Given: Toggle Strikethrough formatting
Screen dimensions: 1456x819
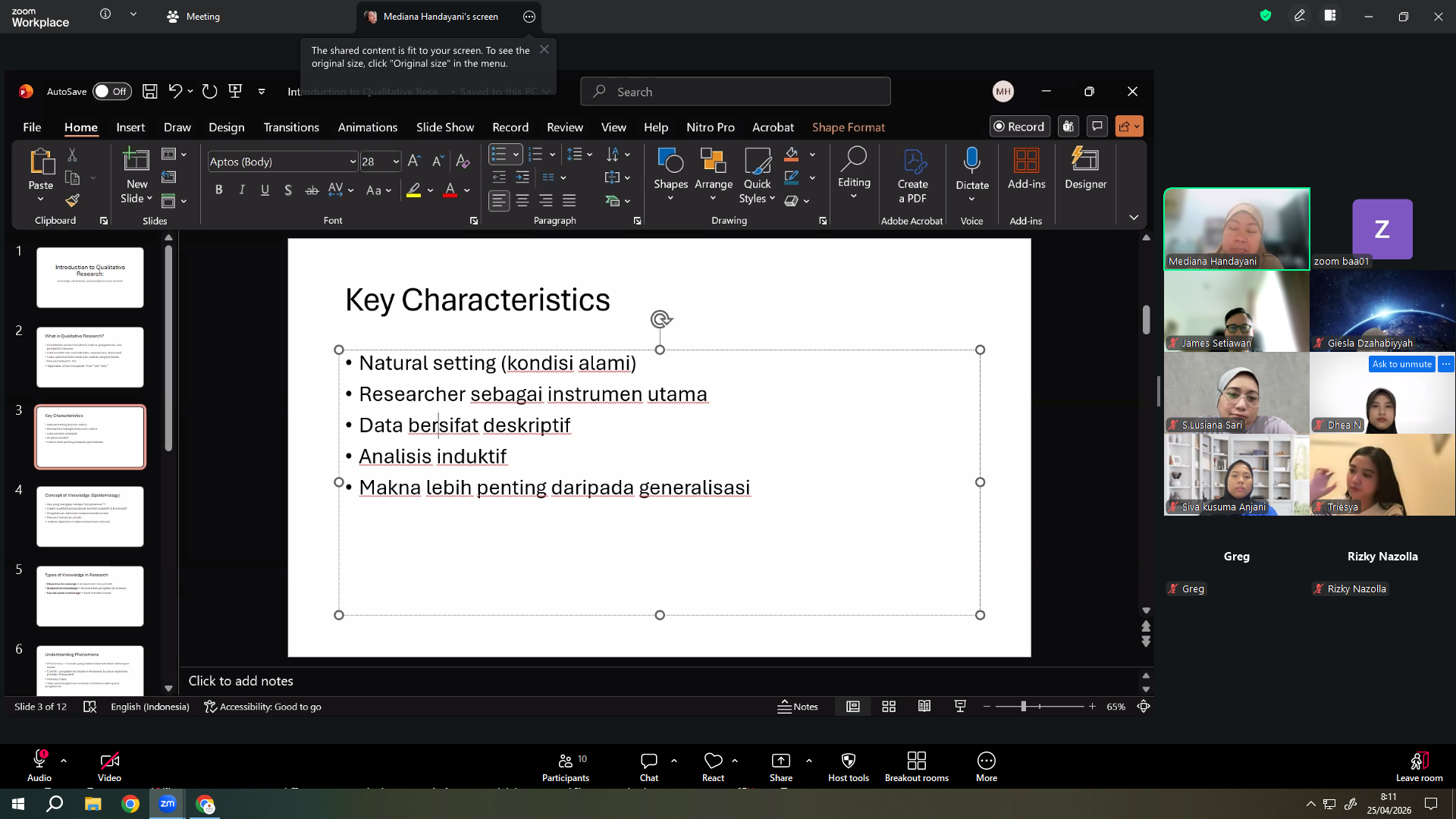Looking at the screenshot, I should 312,190.
